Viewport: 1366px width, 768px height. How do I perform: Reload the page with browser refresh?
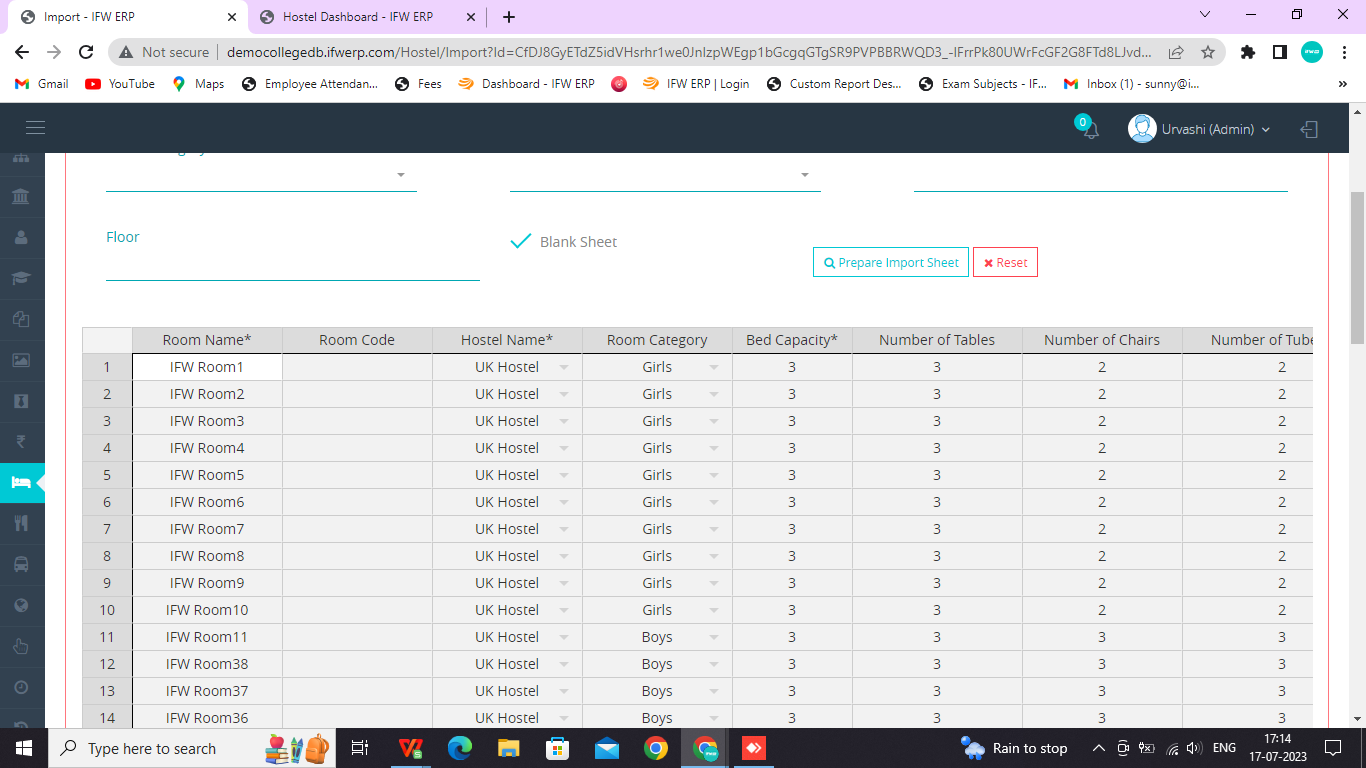pyautogui.click(x=86, y=52)
